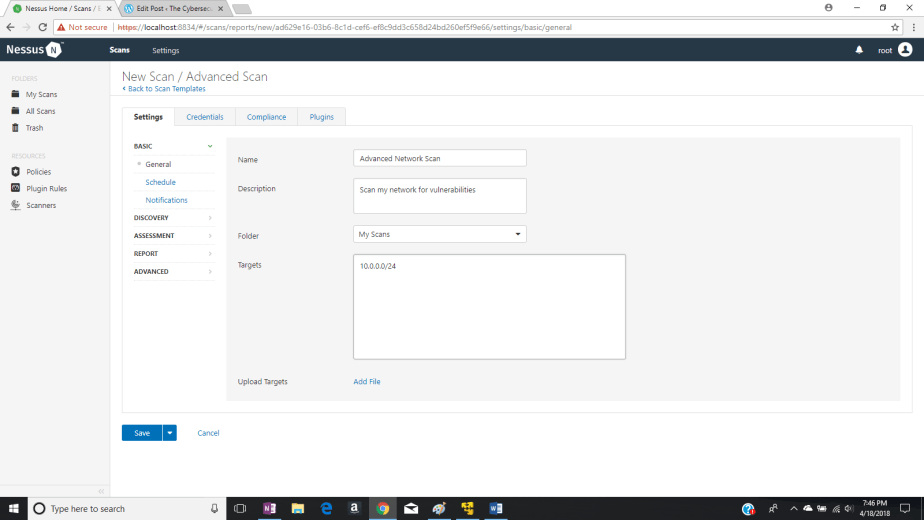Click Back to Scan Templates link
924x520 pixels.
[166, 89]
